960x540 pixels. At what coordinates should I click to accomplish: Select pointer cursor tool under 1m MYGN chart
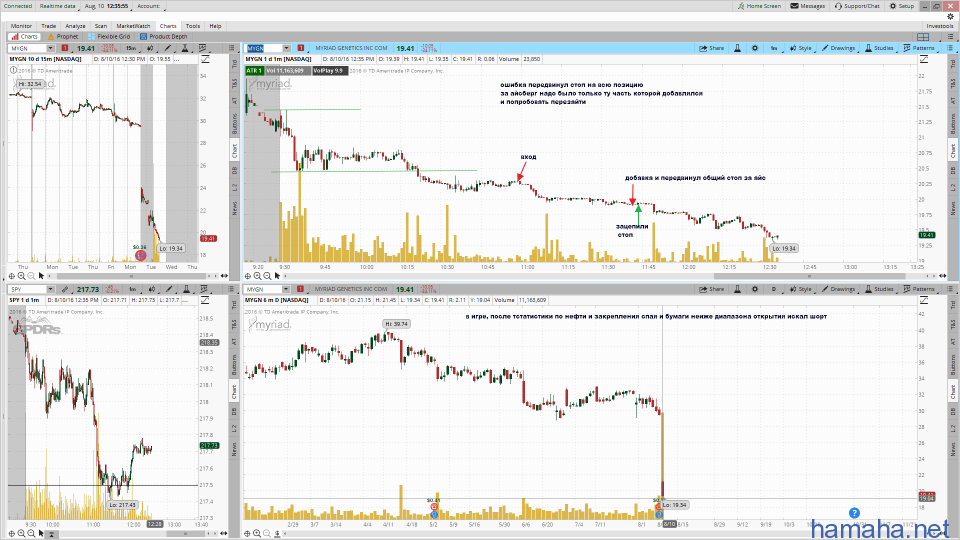(277, 276)
